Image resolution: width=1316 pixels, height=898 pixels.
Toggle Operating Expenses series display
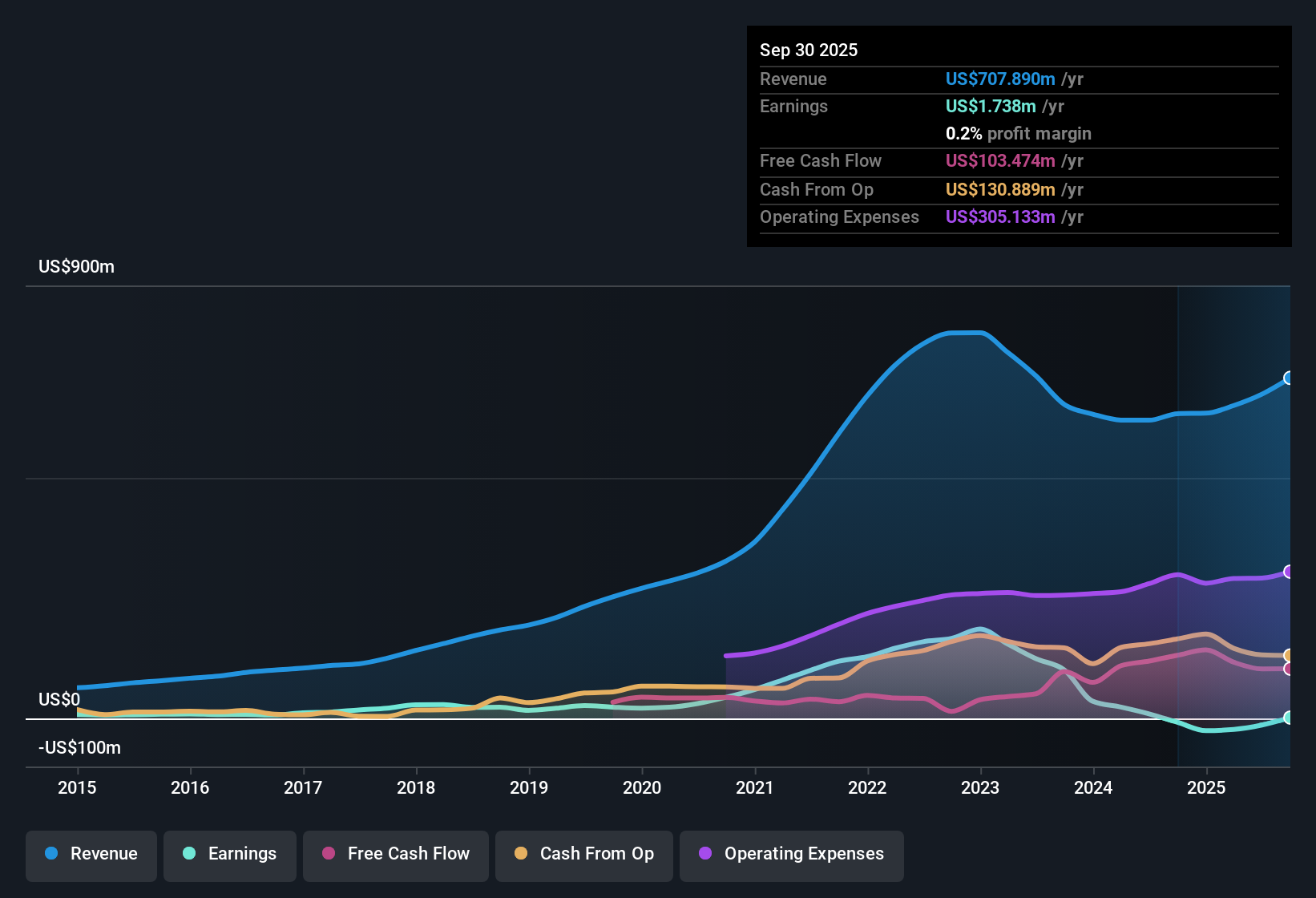click(x=791, y=854)
